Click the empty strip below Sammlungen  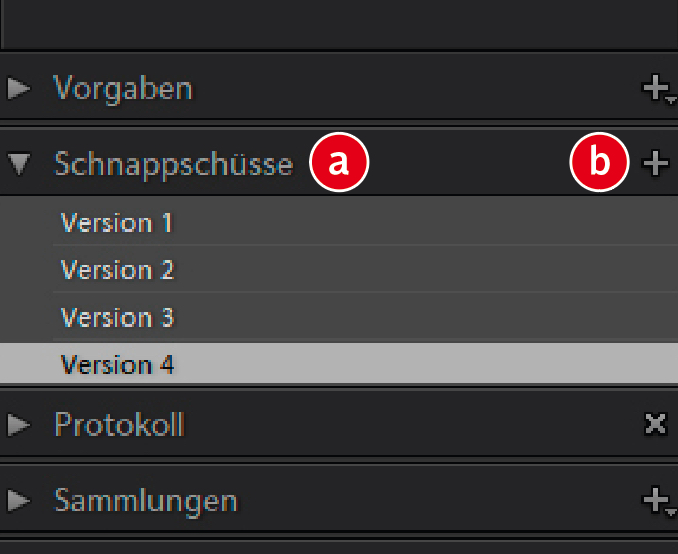[x=339, y=546]
